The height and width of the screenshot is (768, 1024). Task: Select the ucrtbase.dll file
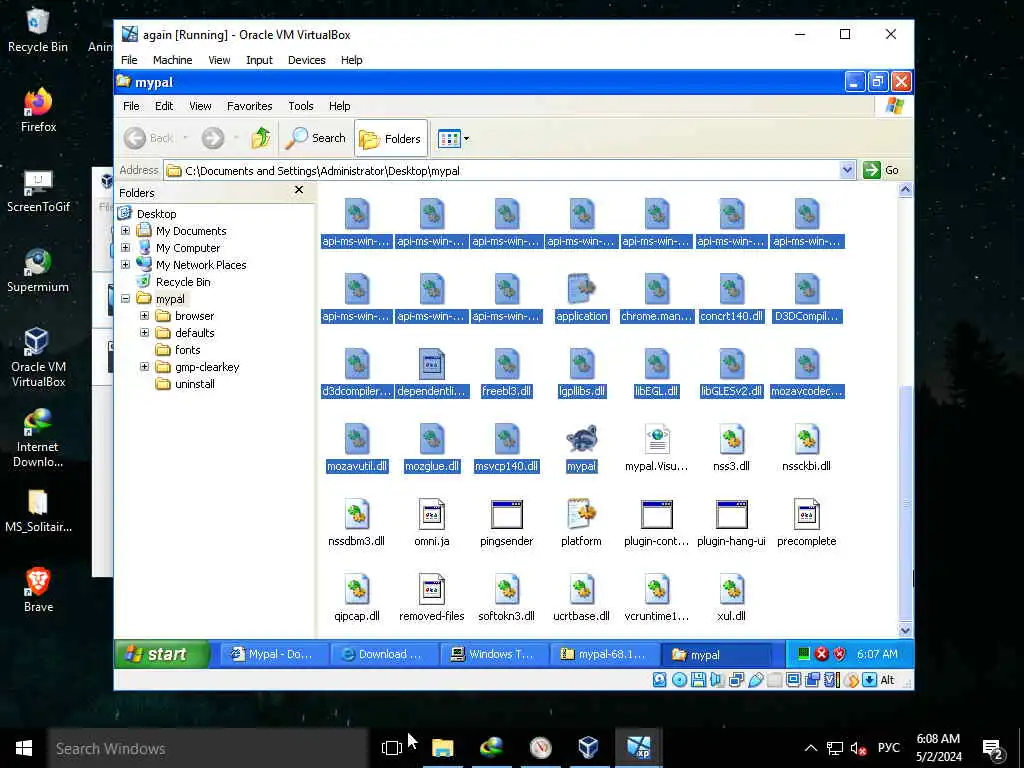pyautogui.click(x=581, y=599)
